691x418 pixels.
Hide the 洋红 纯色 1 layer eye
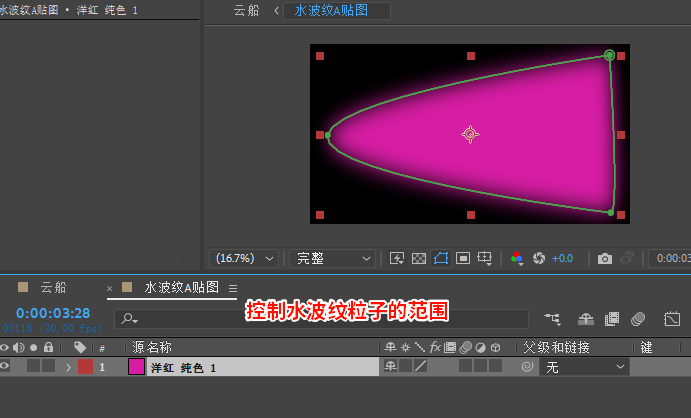(x=4, y=366)
